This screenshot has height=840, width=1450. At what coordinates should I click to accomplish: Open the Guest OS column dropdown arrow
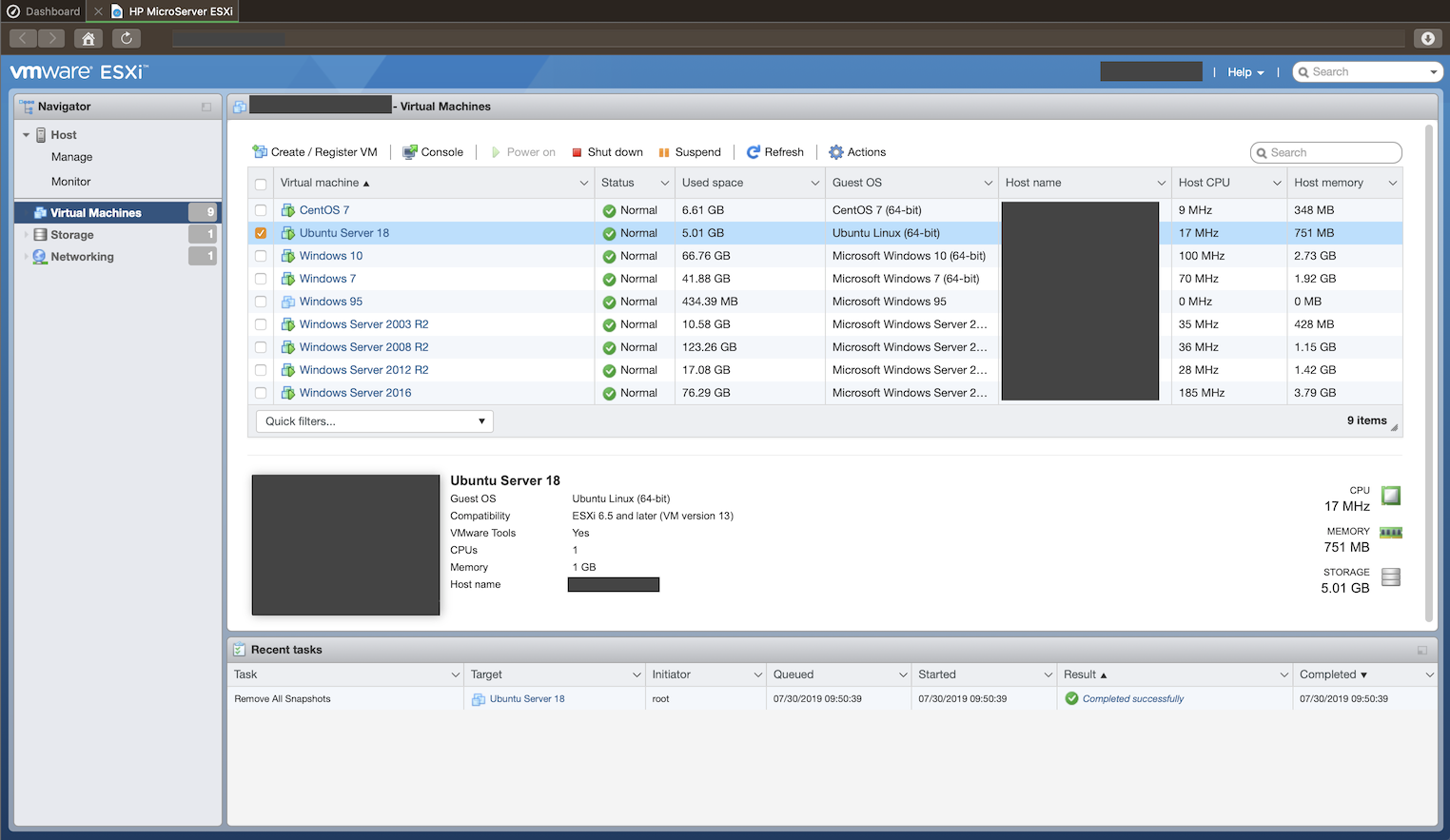coord(989,183)
